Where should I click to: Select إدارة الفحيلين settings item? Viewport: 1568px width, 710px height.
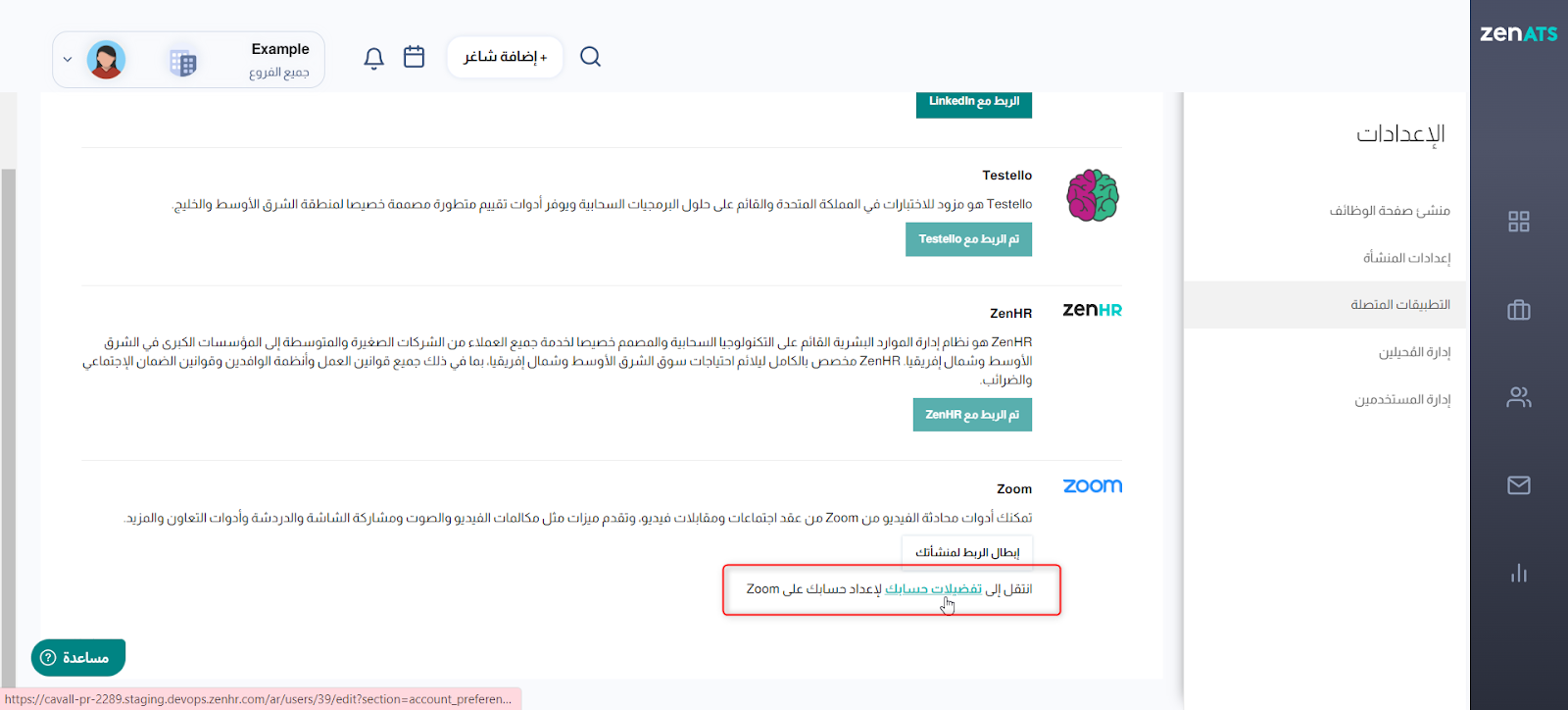(x=1414, y=352)
